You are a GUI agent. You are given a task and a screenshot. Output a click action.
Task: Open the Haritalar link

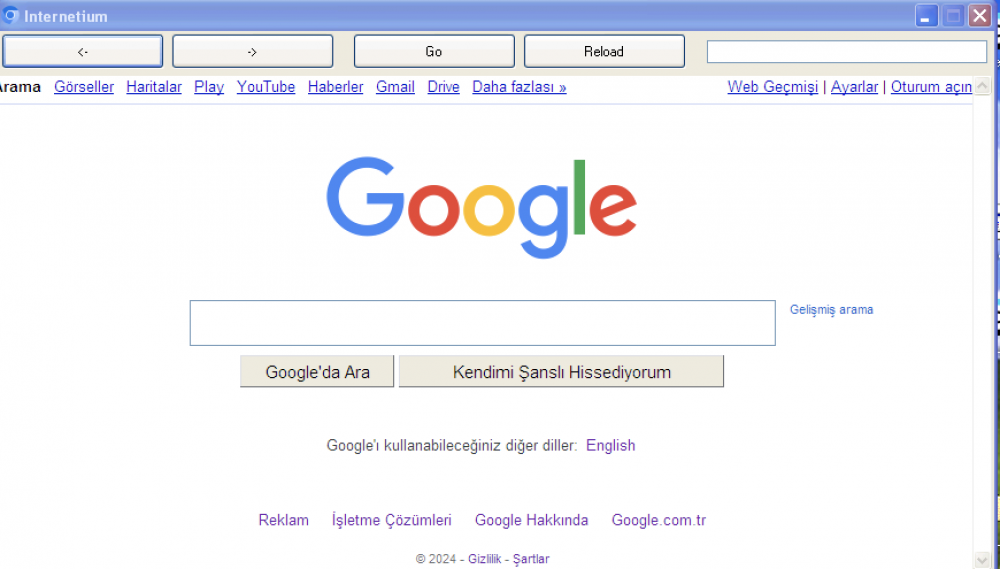pos(154,87)
